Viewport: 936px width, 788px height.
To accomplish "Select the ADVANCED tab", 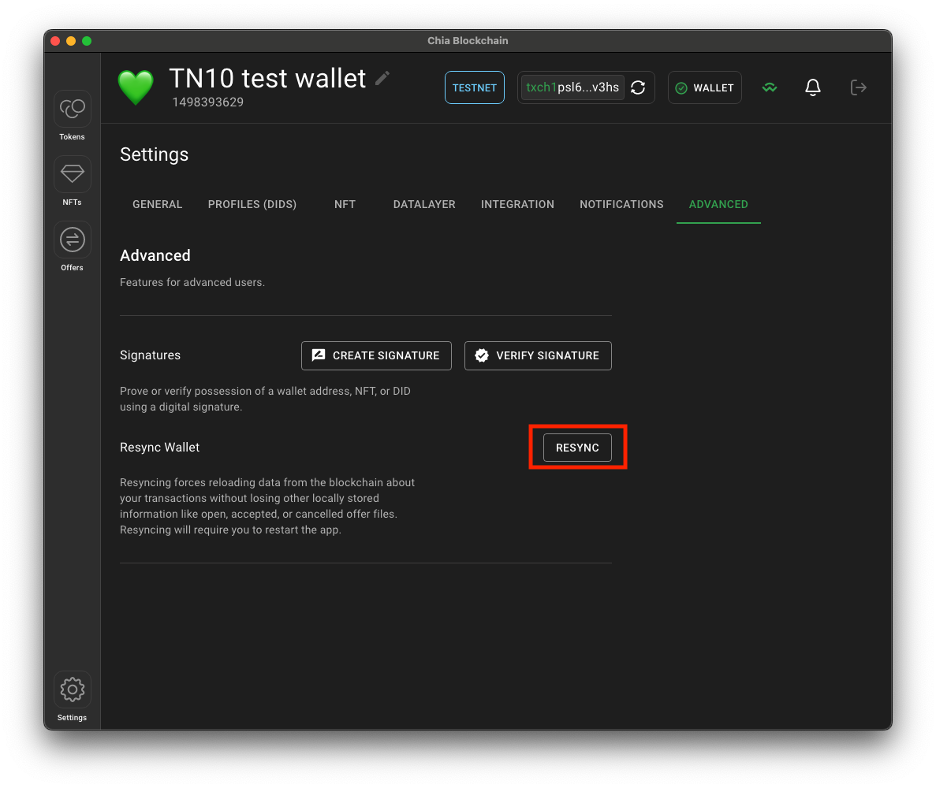I will (x=718, y=204).
